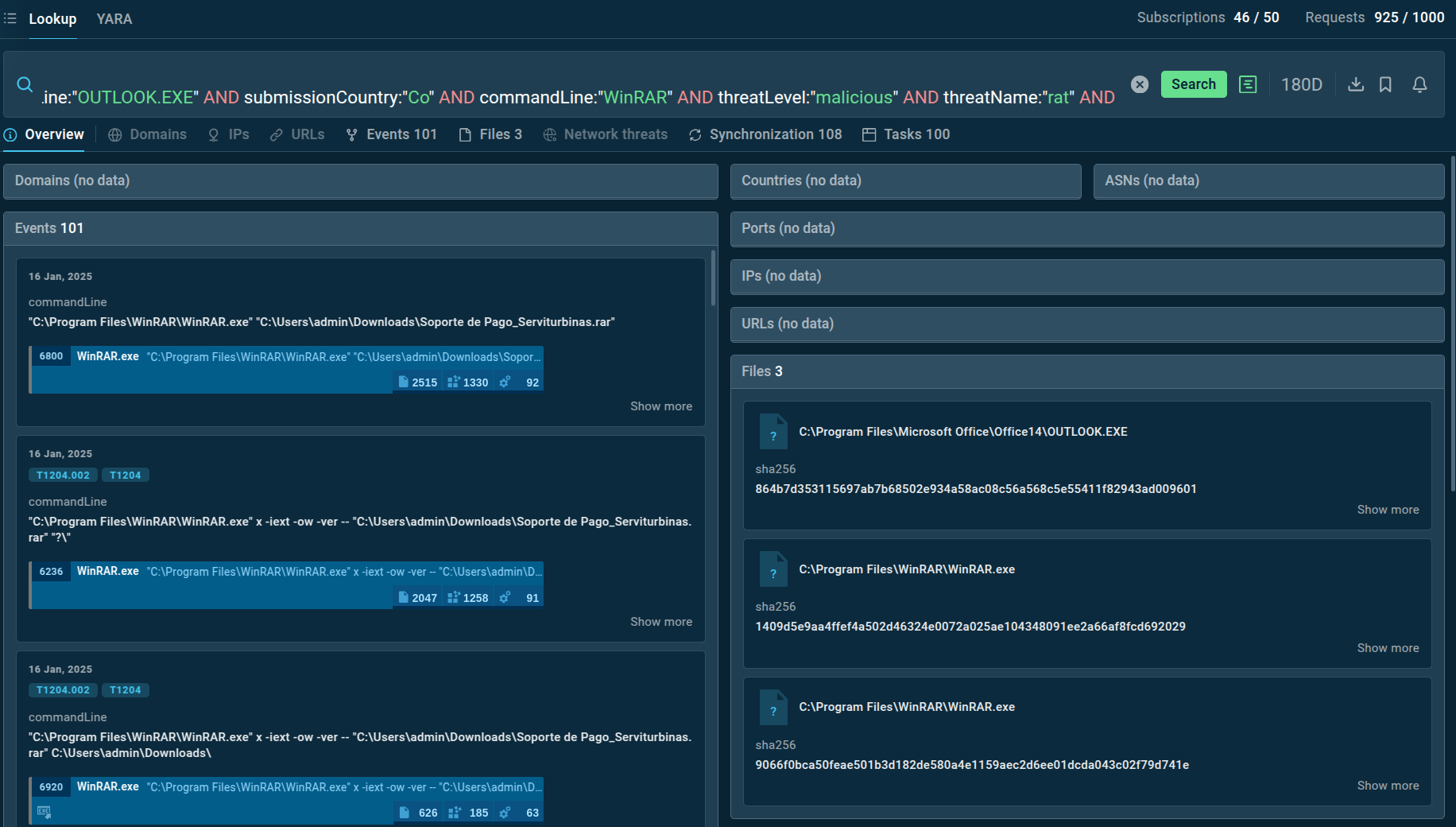Click the Events list scrollbar
The width and height of the screenshot is (1456, 827).
click(x=713, y=278)
